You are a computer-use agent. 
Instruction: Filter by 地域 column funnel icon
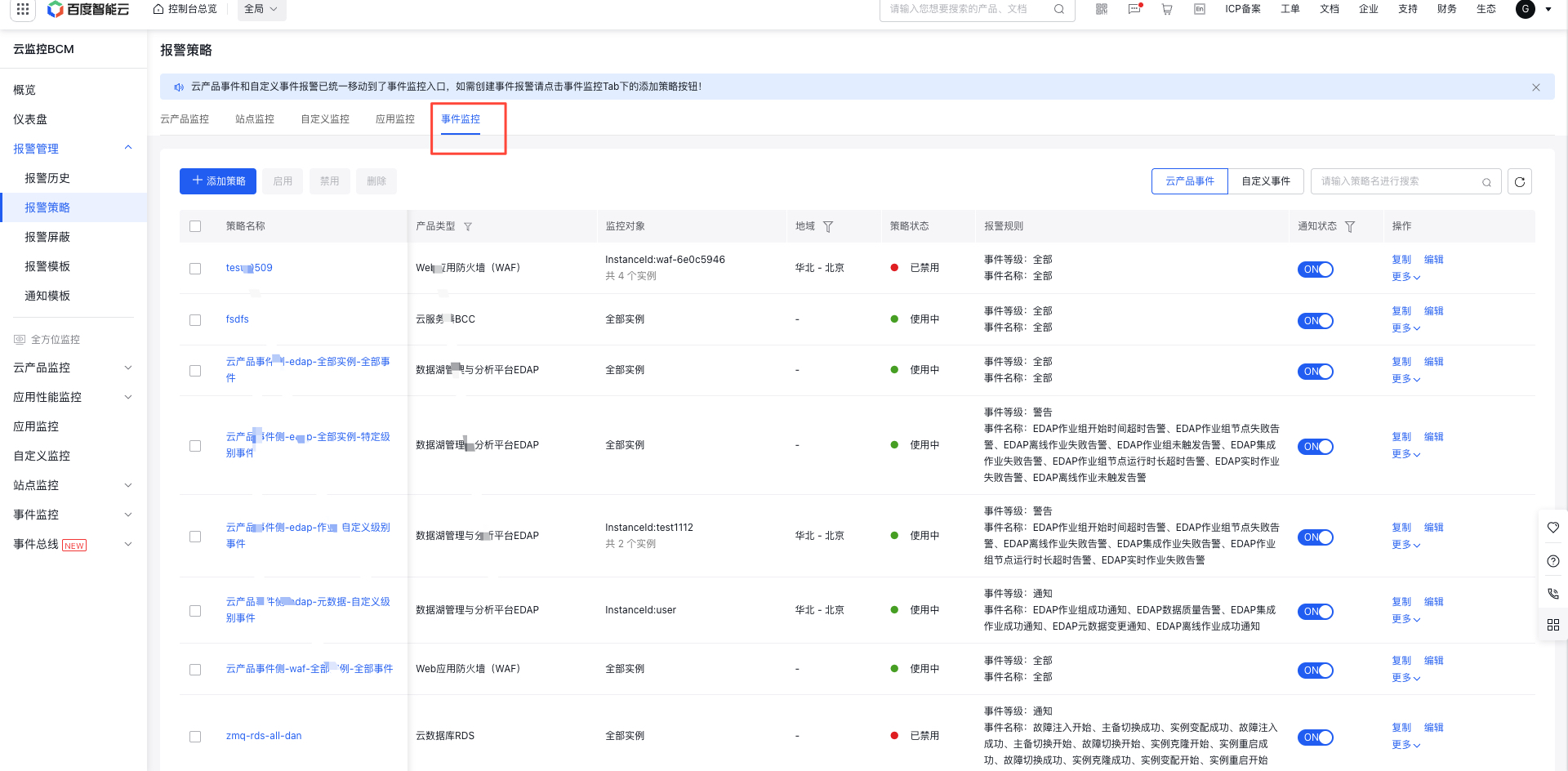click(x=828, y=227)
